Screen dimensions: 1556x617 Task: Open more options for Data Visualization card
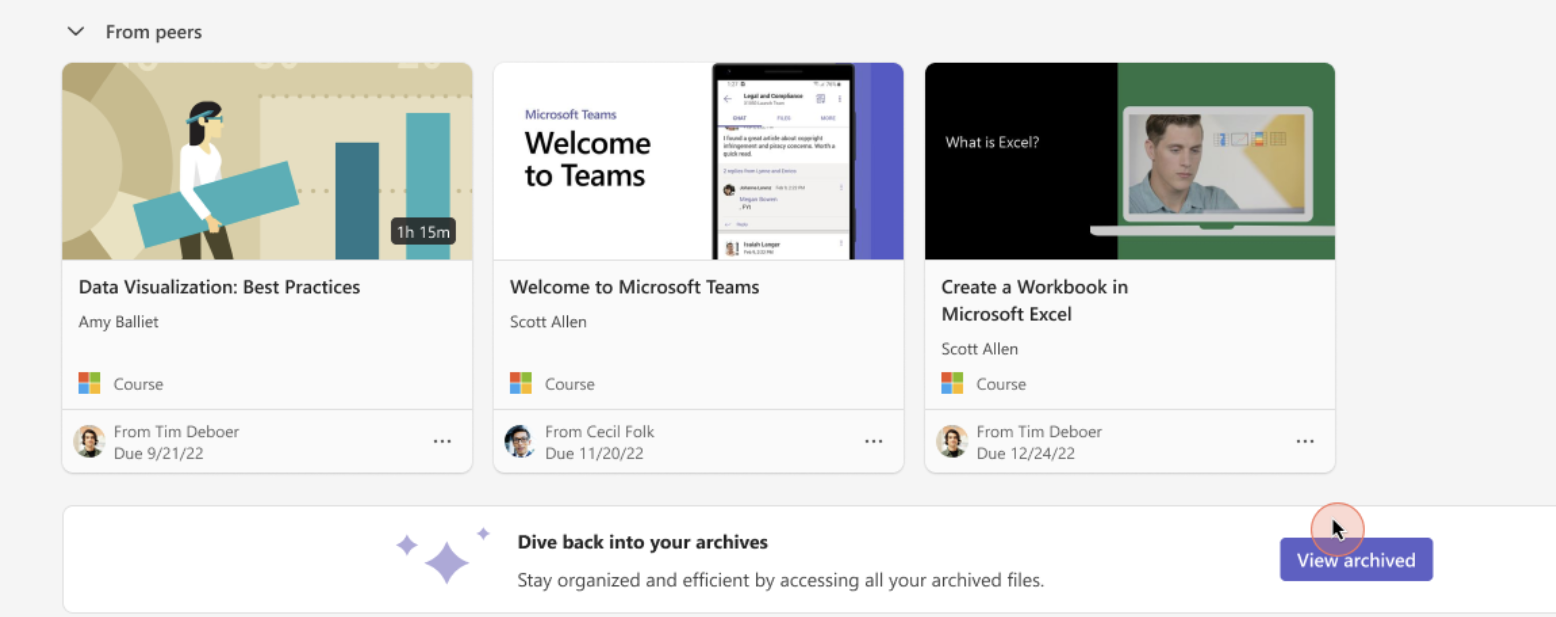(442, 441)
